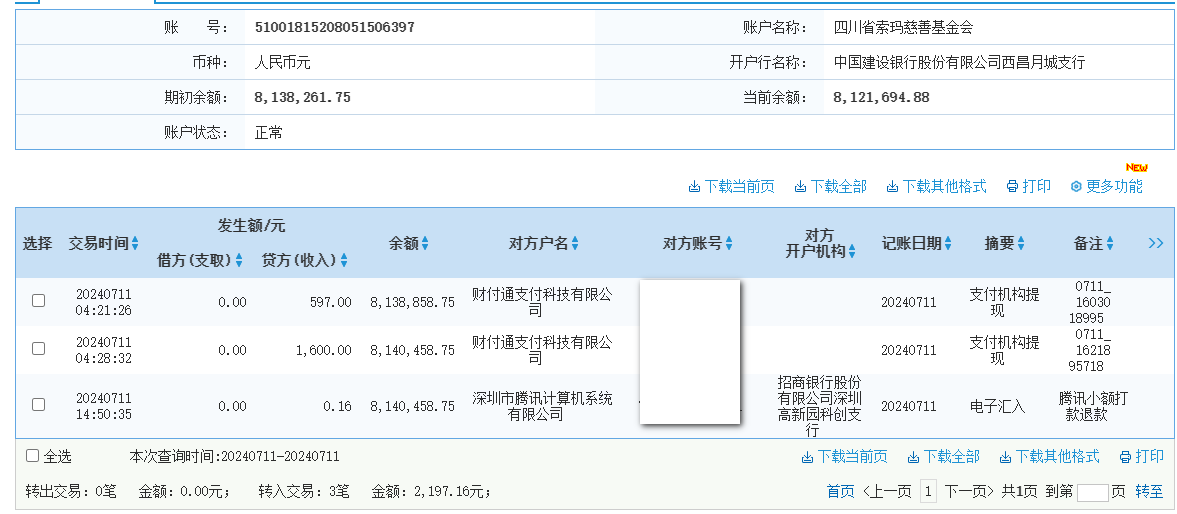Expand more columns with the >> arrow
This screenshot has height=514, width=1177.
(1156, 242)
